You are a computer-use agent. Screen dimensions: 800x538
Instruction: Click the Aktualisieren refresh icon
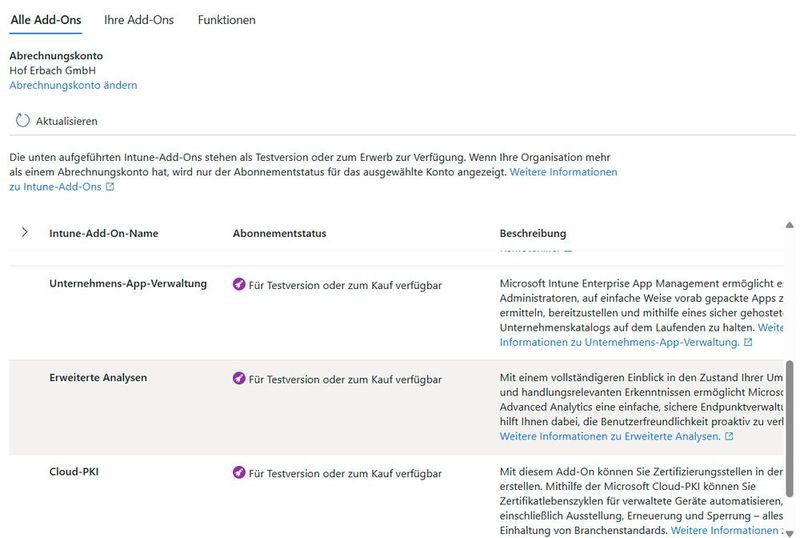tap(22, 120)
